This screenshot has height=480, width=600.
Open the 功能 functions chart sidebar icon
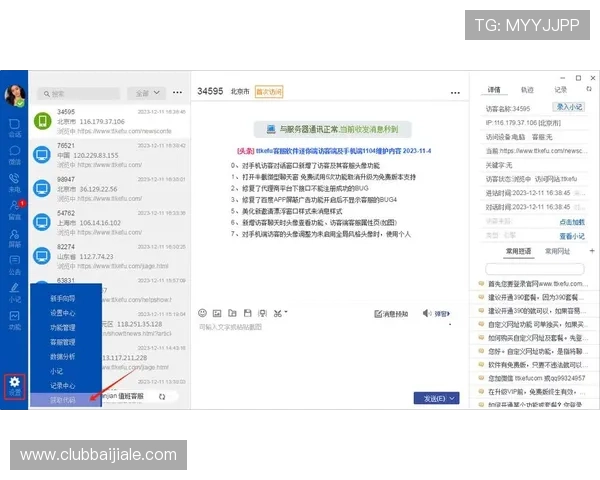pos(15,321)
